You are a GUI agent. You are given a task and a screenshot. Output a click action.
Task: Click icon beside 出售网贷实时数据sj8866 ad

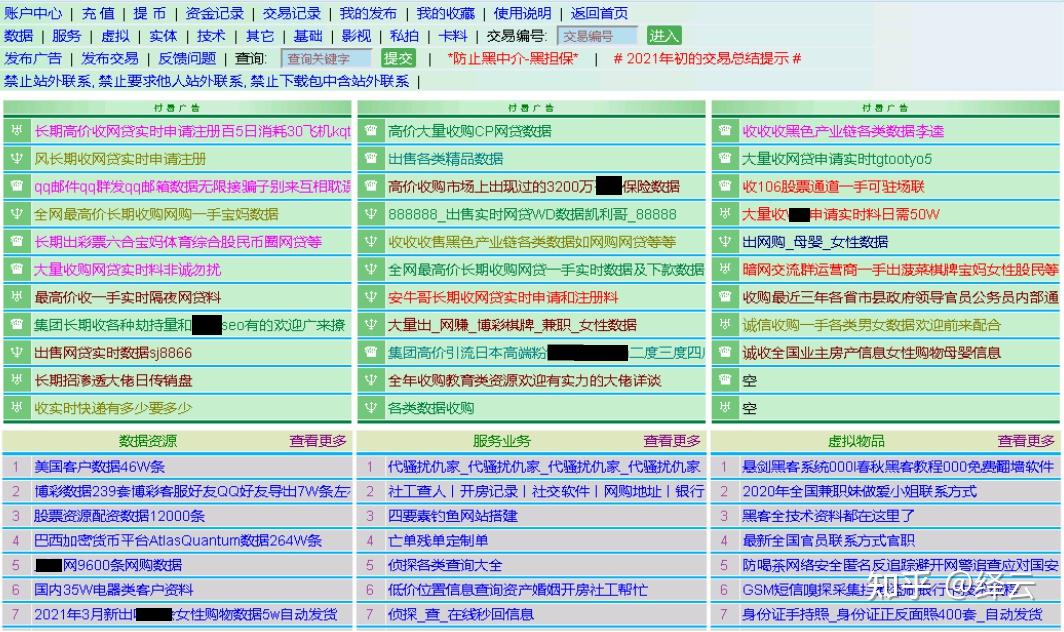(x=17, y=352)
